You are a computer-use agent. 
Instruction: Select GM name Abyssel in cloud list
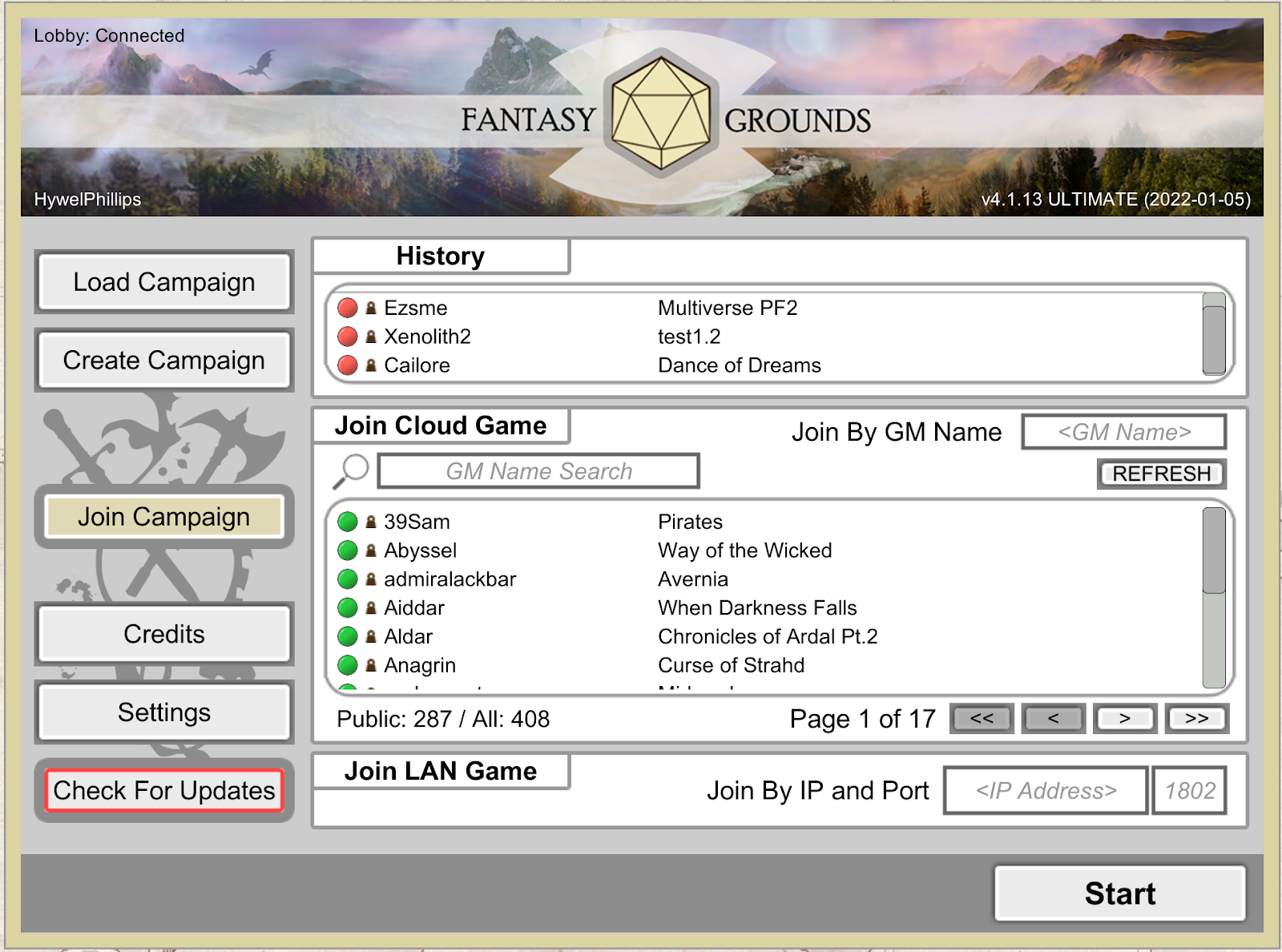click(421, 551)
